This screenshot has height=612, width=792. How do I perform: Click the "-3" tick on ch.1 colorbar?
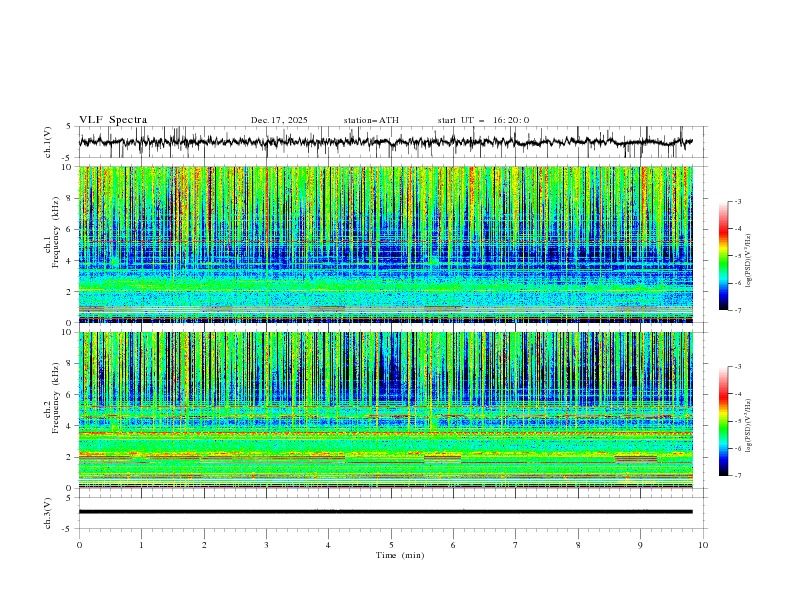click(737, 201)
